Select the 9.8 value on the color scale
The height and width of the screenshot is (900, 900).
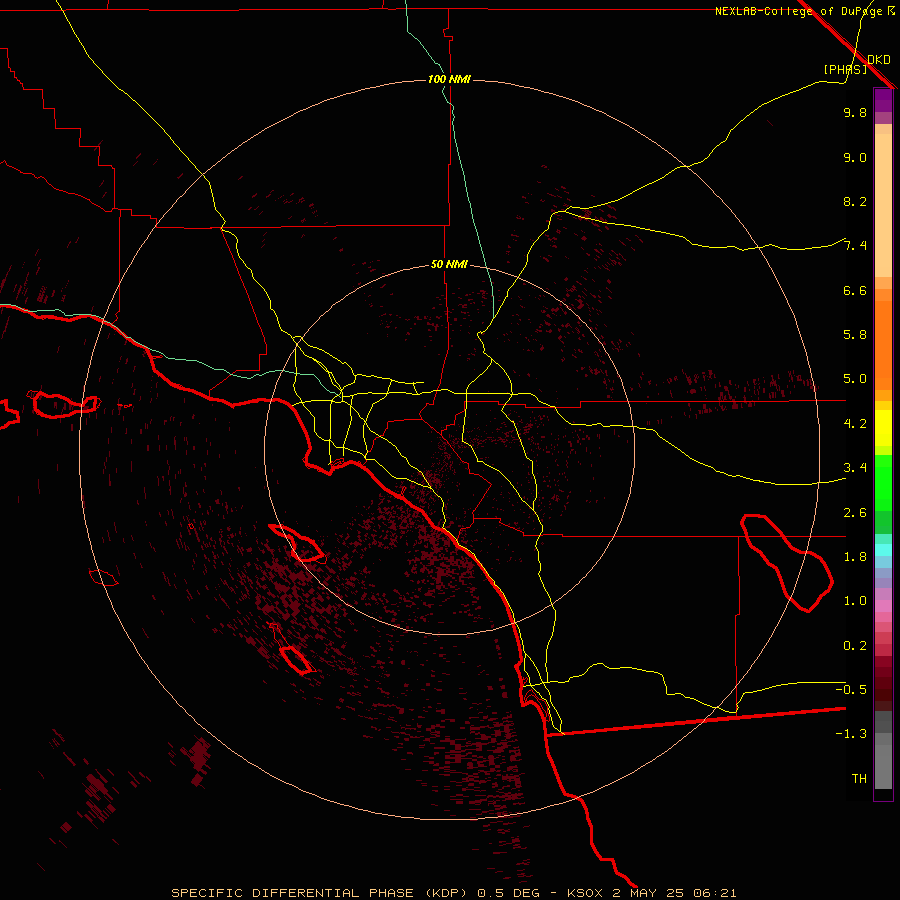(x=855, y=112)
